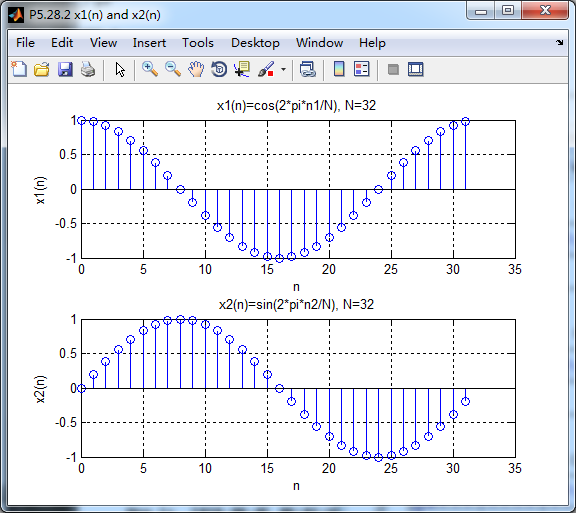
Task: Activate the Zoom In magnifier tool
Action: 150,69
